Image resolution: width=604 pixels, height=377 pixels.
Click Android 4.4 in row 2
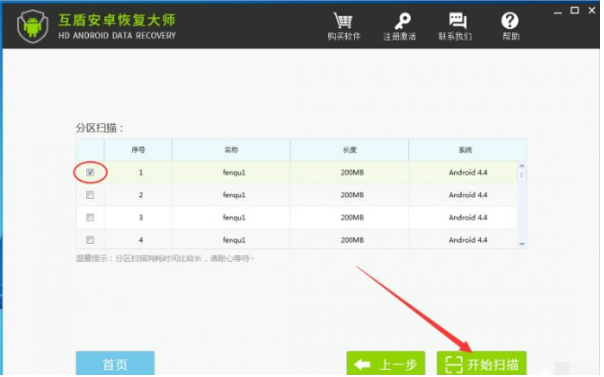click(x=468, y=195)
